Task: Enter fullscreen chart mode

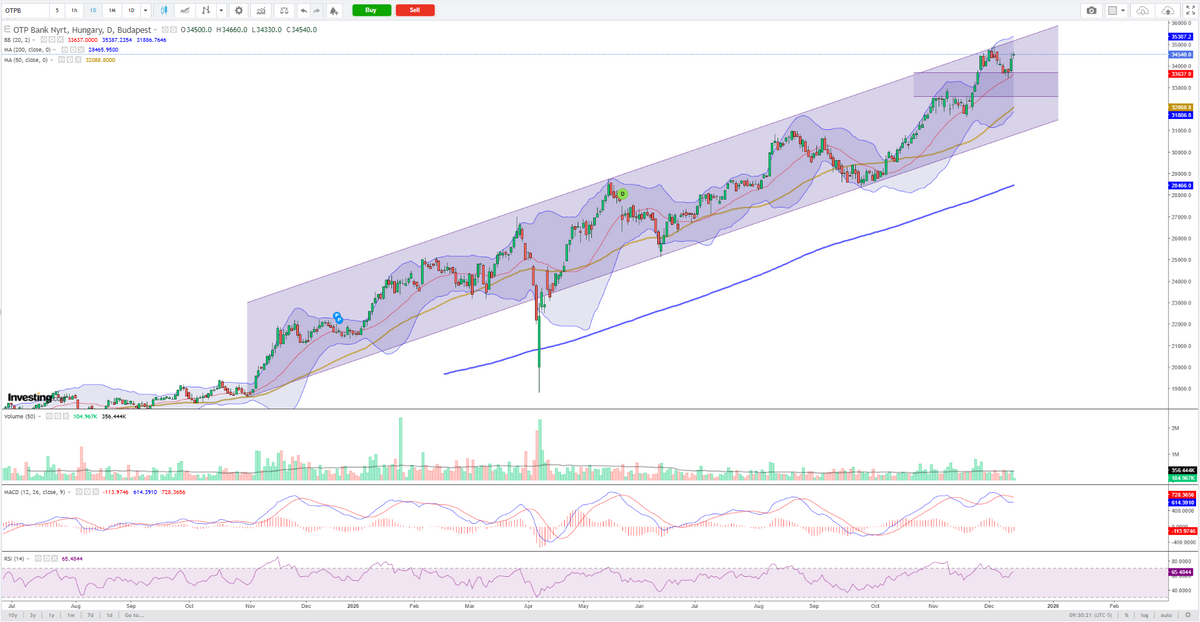Action: [1189, 10]
